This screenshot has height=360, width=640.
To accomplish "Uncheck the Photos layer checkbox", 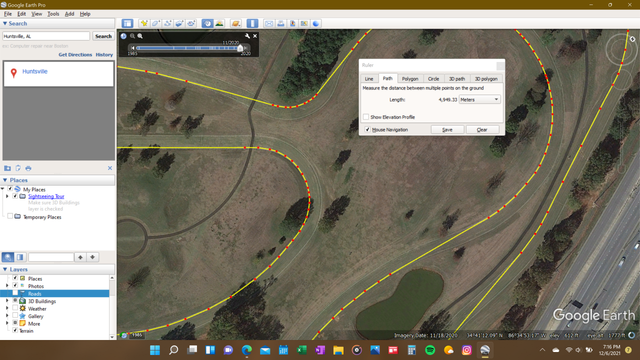I will click(x=15, y=286).
